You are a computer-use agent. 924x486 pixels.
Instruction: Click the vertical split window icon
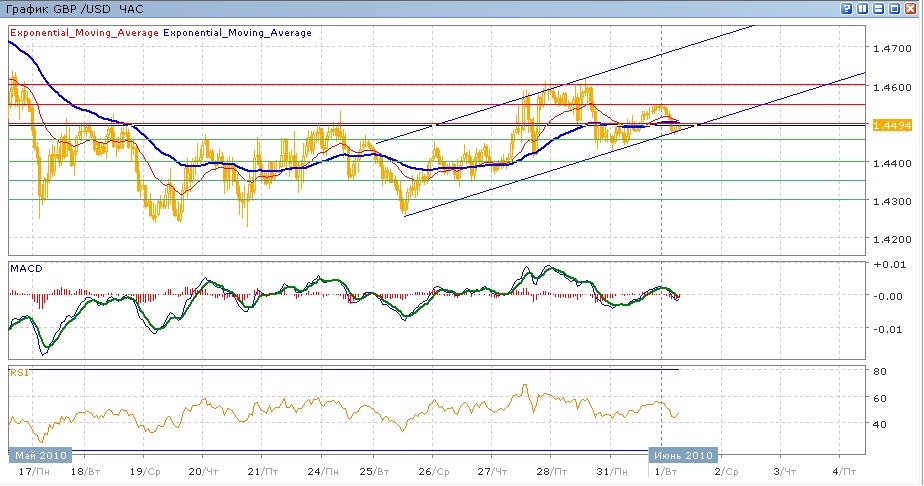click(863, 8)
